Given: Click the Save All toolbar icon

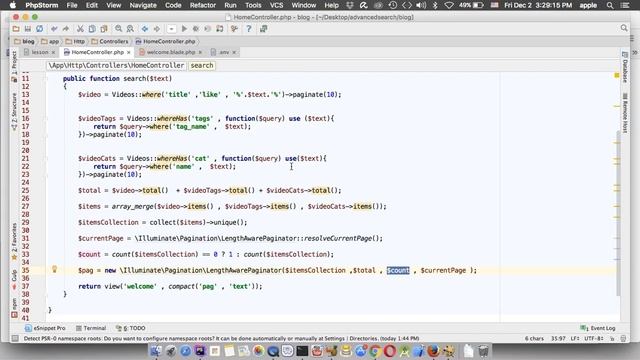Looking at the screenshot, I should [x=28, y=29].
